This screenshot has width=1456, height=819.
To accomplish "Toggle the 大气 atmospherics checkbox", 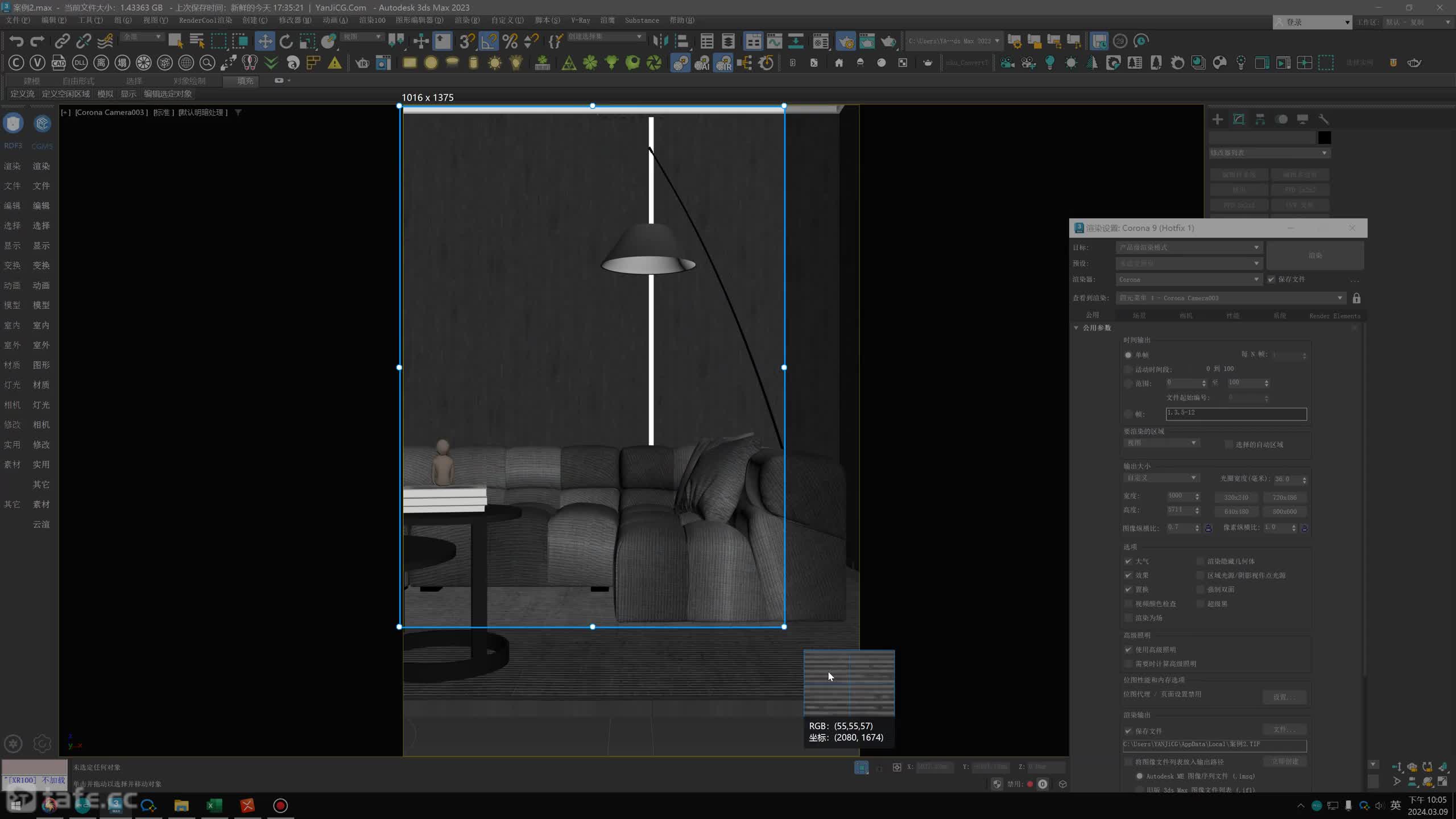I will (1128, 561).
